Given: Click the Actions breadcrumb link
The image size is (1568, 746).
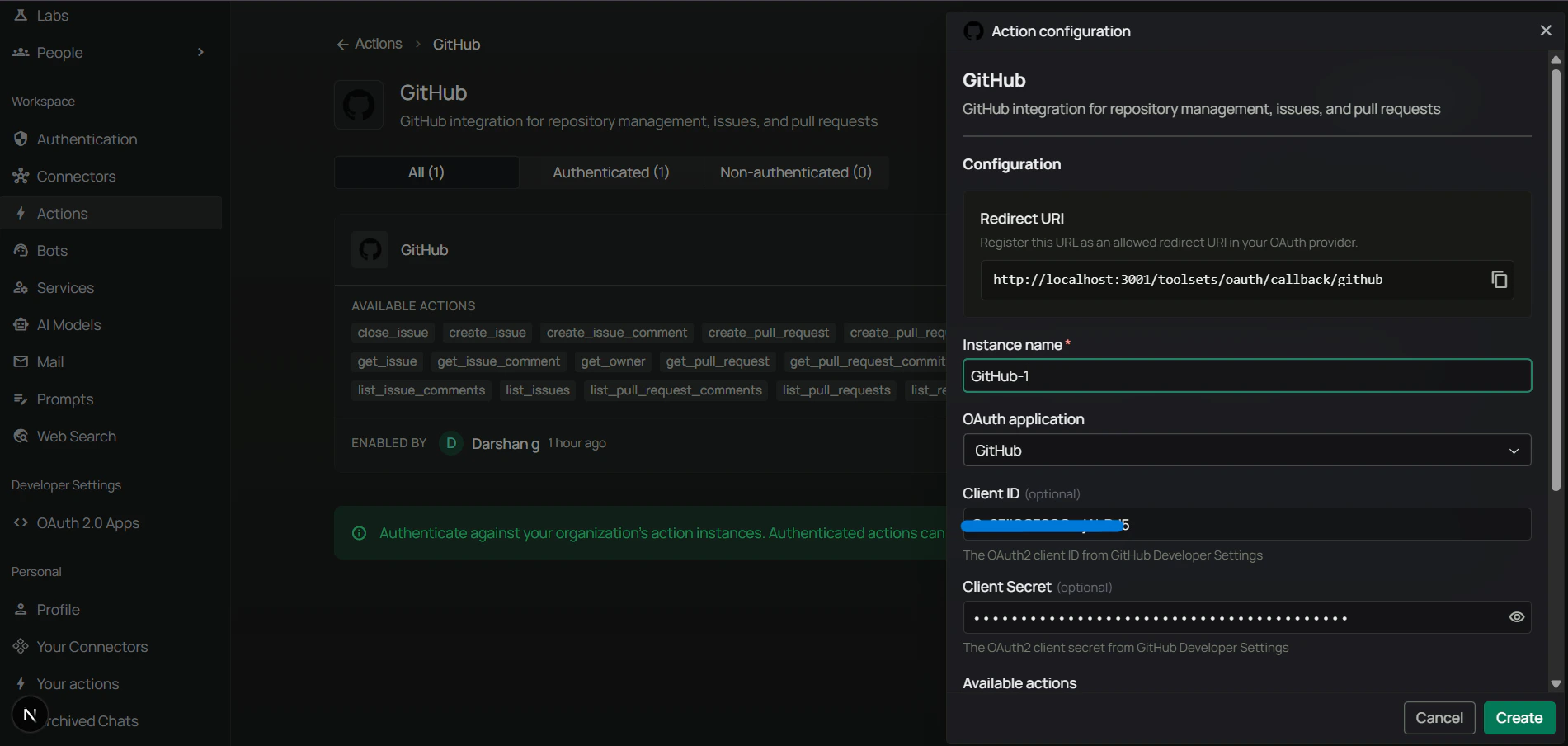Looking at the screenshot, I should pyautogui.click(x=378, y=44).
